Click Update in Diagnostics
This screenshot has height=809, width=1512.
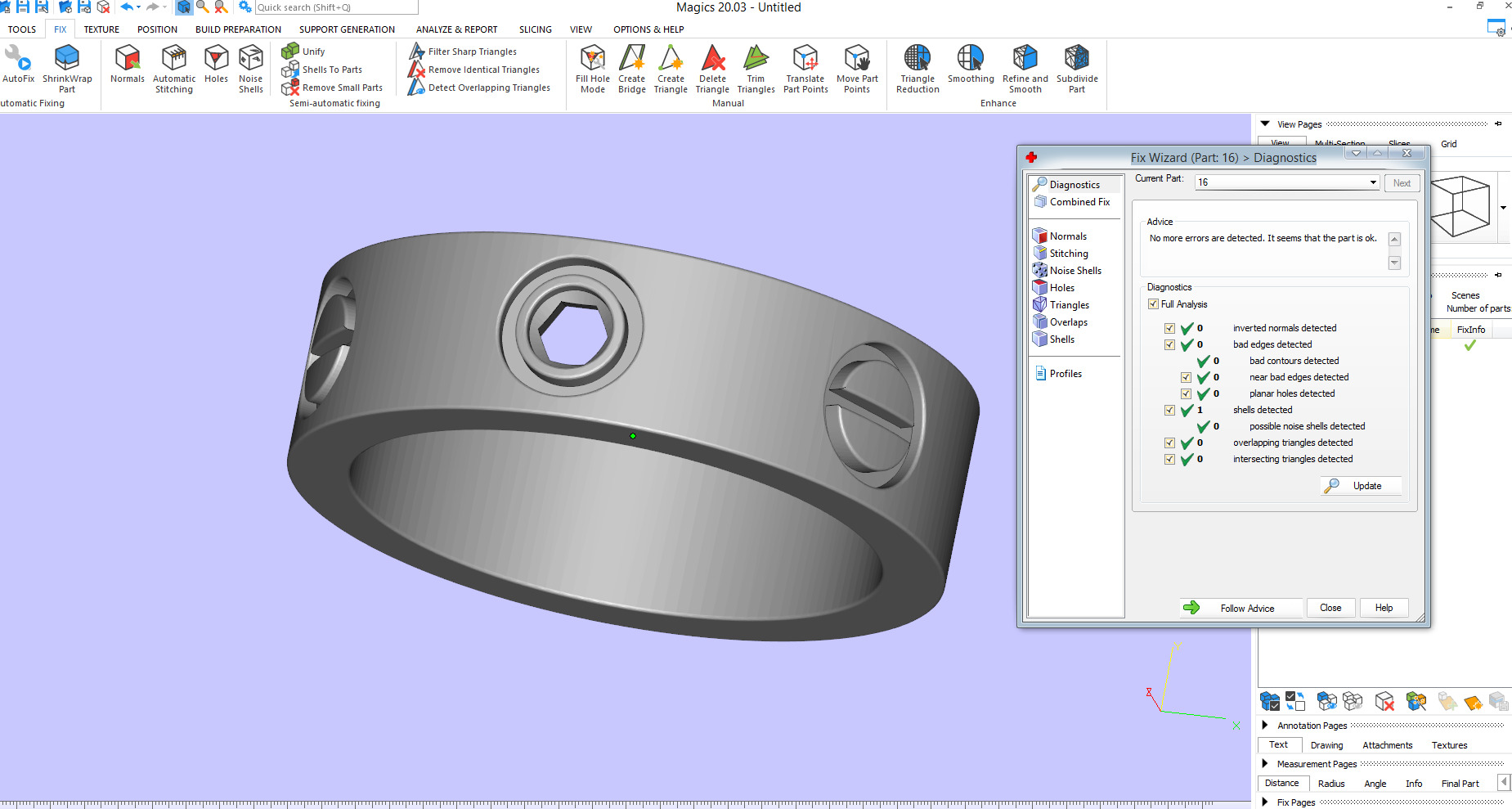coord(1361,486)
